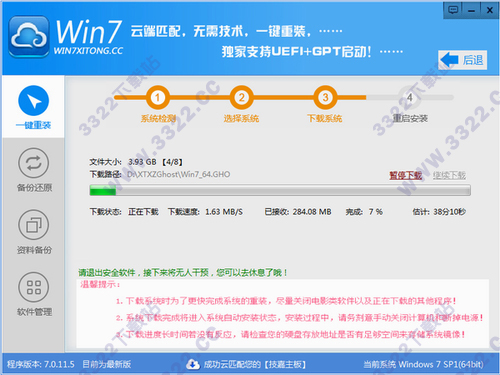
Task: Click the cloud download icon in status bar
Action: point(193,364)
